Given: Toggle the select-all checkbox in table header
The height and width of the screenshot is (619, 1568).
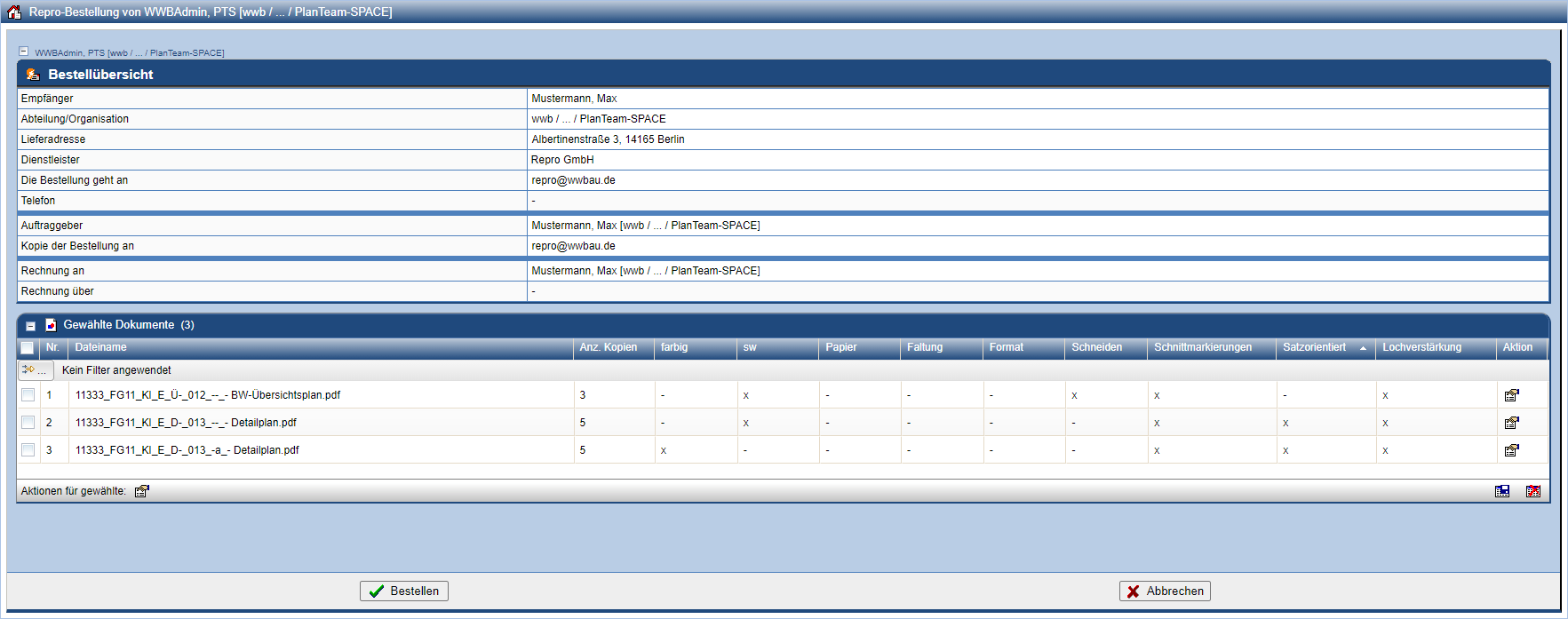Looking at the screenshot, I should click(28, 347).
